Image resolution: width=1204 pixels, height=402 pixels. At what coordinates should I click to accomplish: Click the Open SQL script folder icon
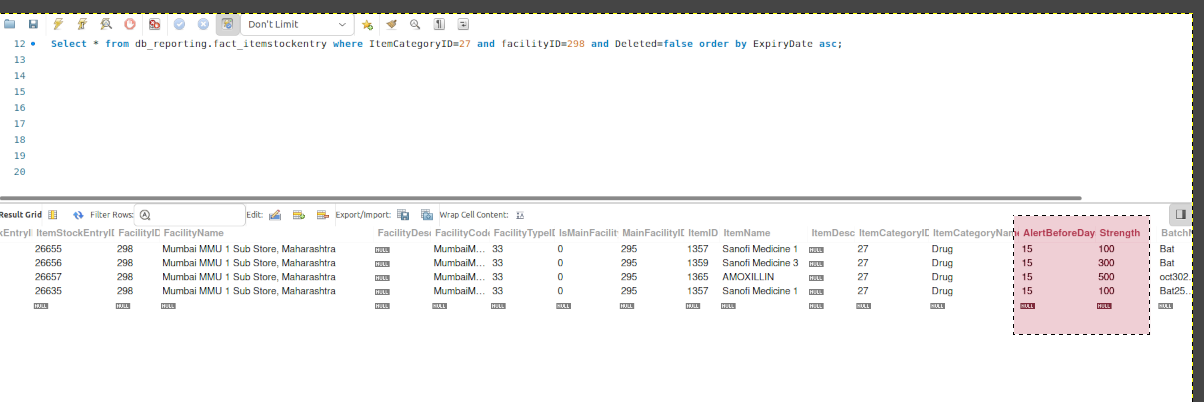click(10, 23)
